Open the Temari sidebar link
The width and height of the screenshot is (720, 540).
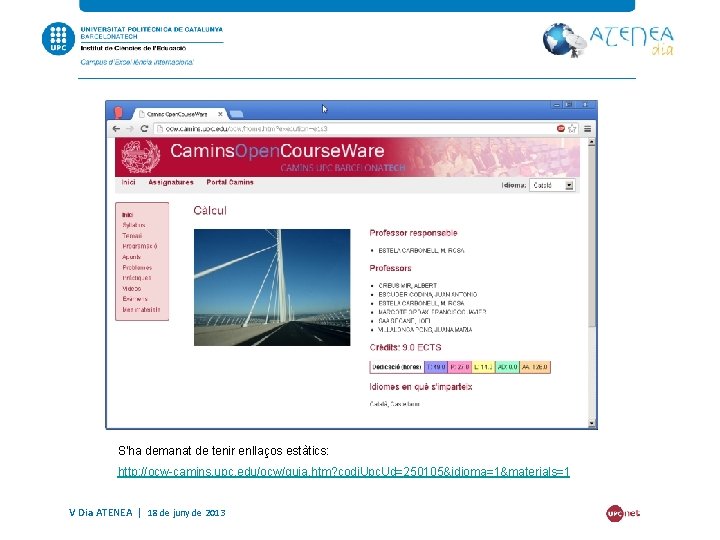132,236
